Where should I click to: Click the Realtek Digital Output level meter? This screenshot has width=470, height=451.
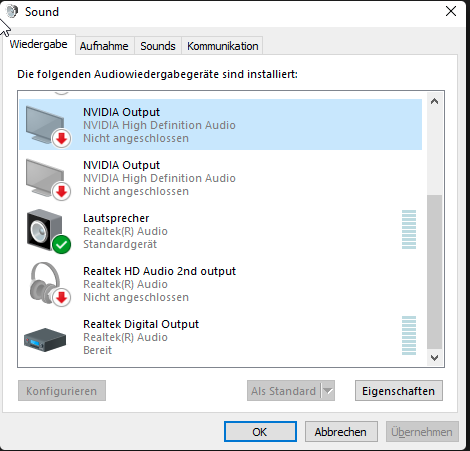click(409, 335)
